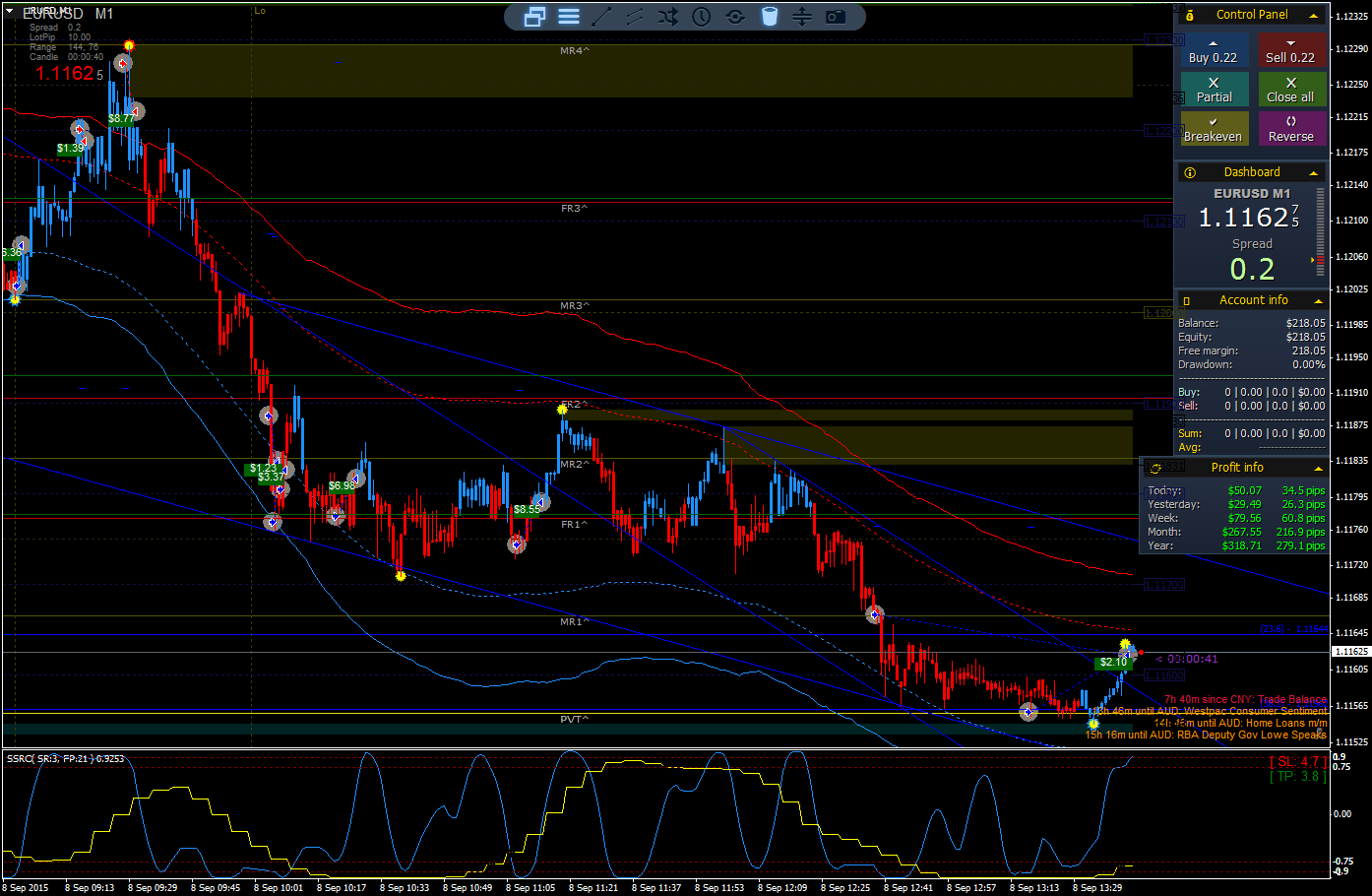Click the $3.37 profit trade label

pyautogui.click(x=271, y=477)
